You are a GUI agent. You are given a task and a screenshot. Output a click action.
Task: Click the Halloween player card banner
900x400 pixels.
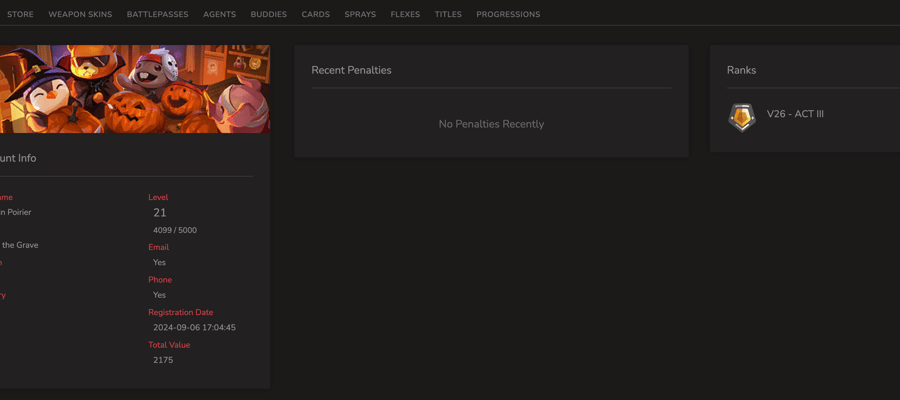(135, 89)
